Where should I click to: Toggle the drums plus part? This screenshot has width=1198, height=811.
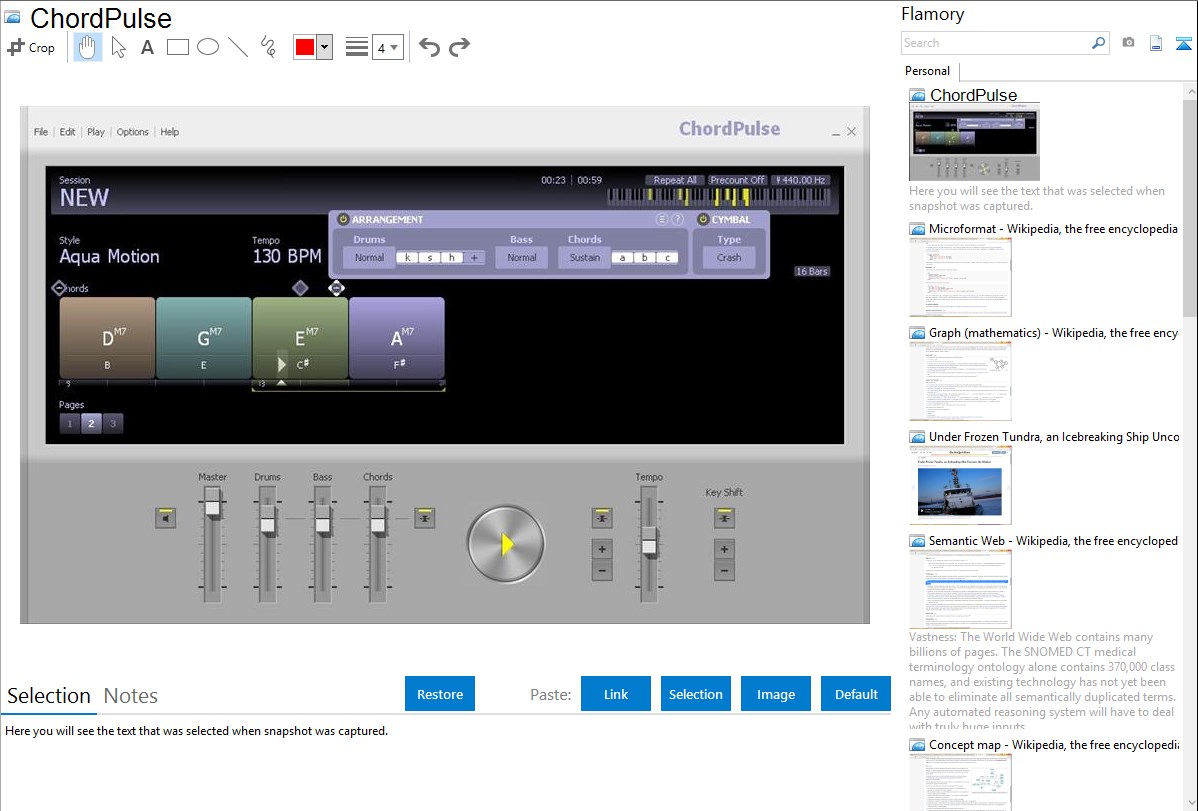(474, 258)
